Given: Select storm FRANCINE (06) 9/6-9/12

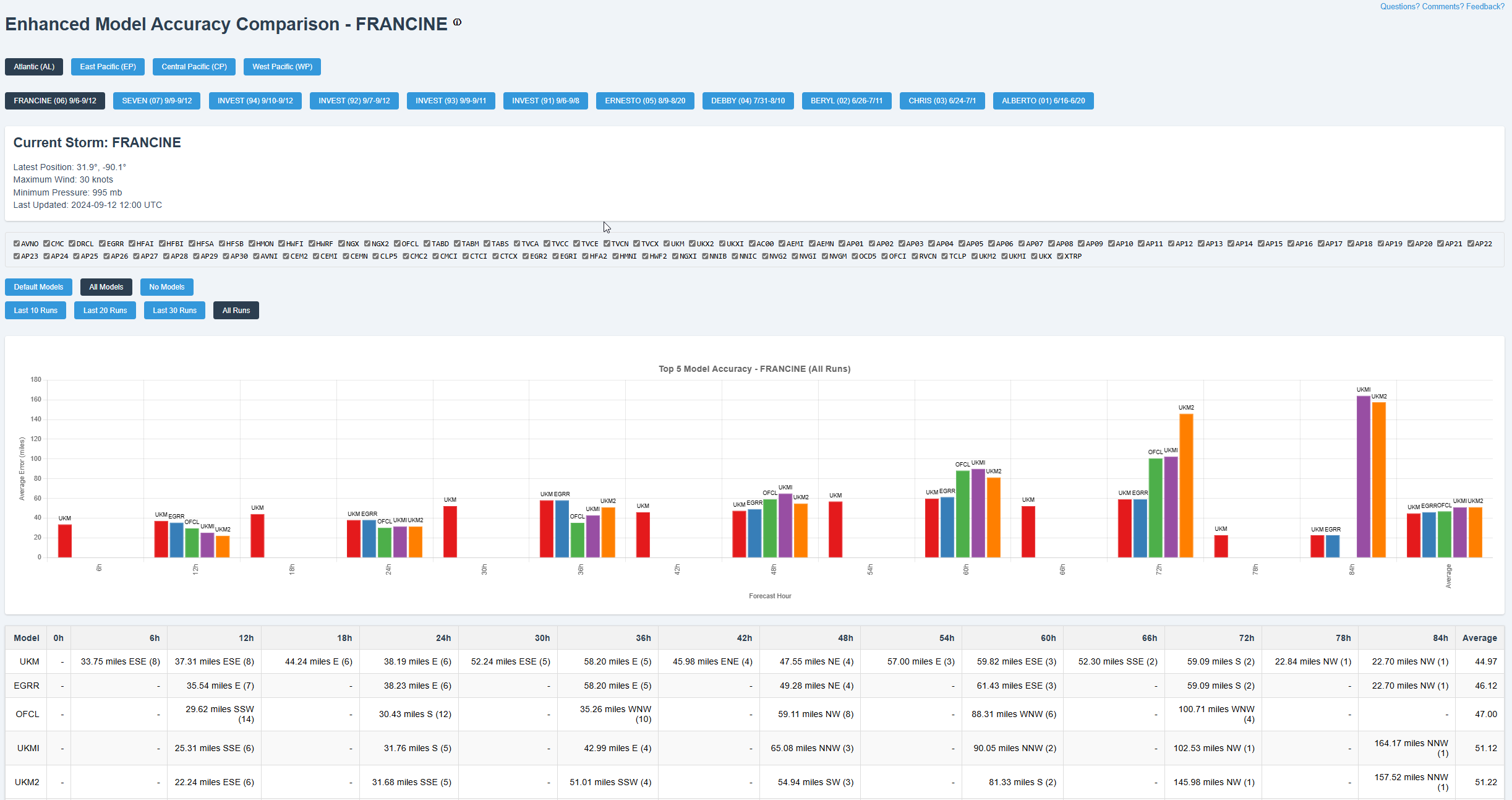Looking at the screenshot, I should point(55,101).
